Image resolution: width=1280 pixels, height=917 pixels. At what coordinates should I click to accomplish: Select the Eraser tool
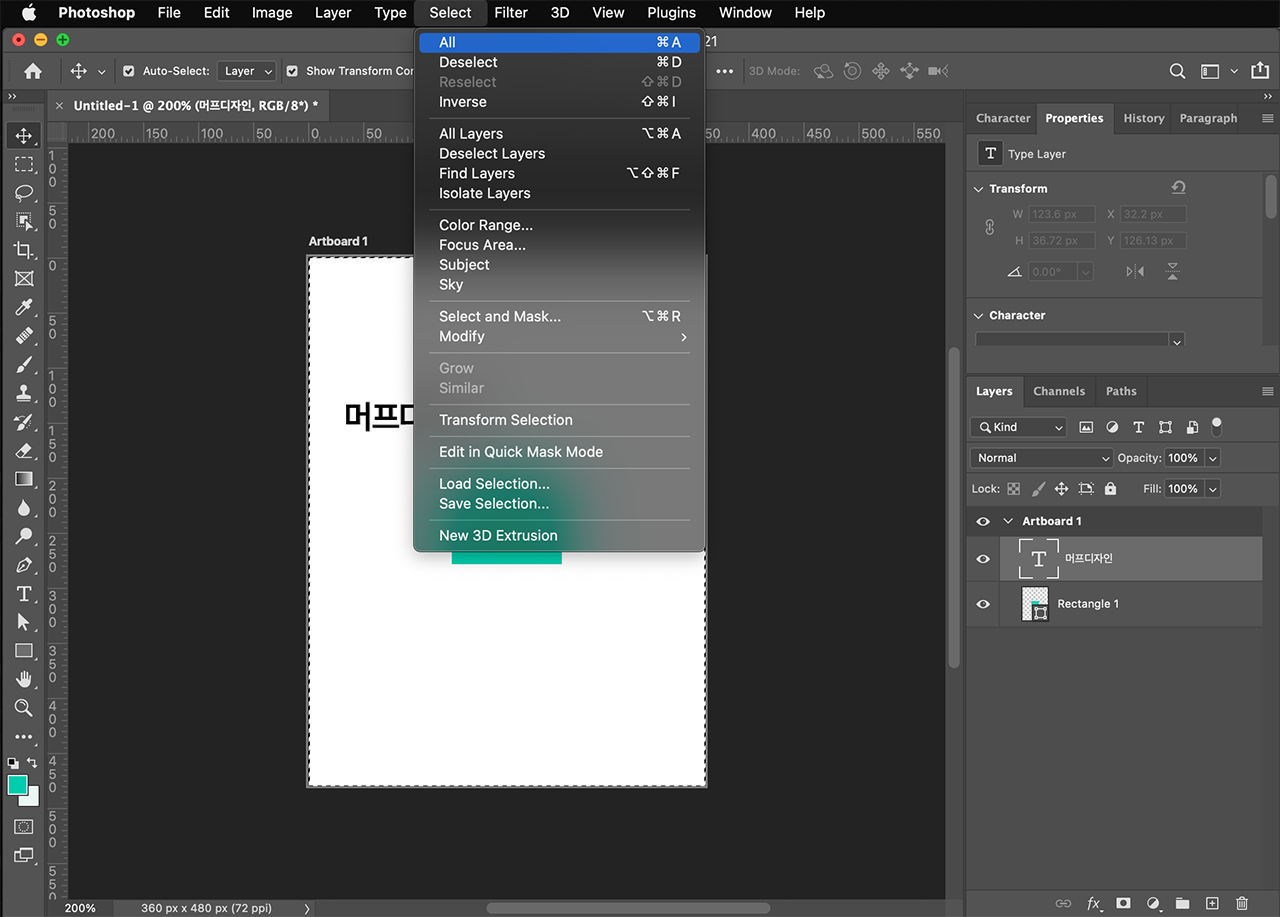coord(24,450)
